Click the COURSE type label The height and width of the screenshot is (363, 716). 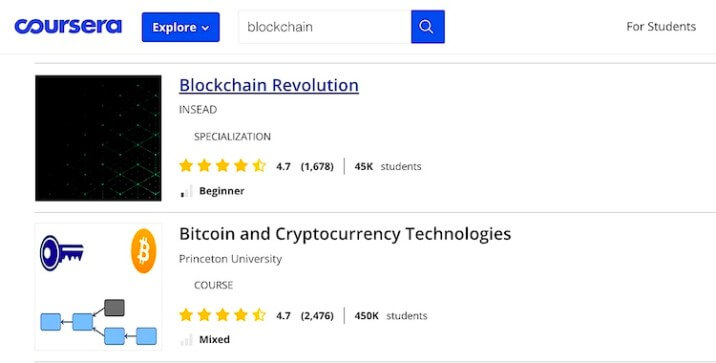(213, 285)
